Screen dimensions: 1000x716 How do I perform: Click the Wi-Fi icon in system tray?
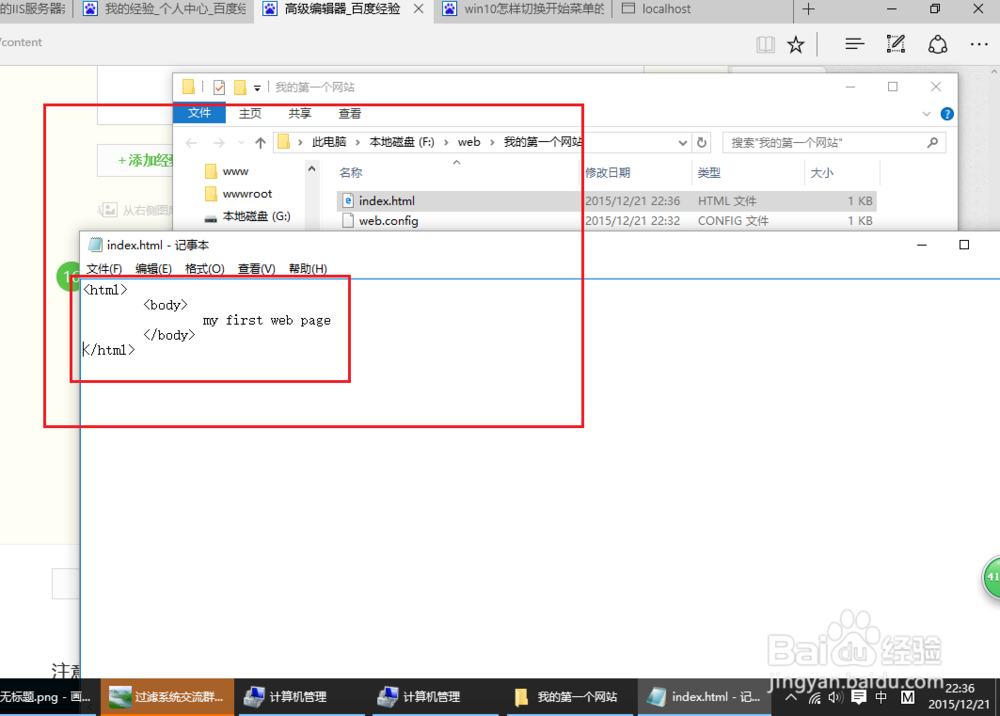(816, 697)
